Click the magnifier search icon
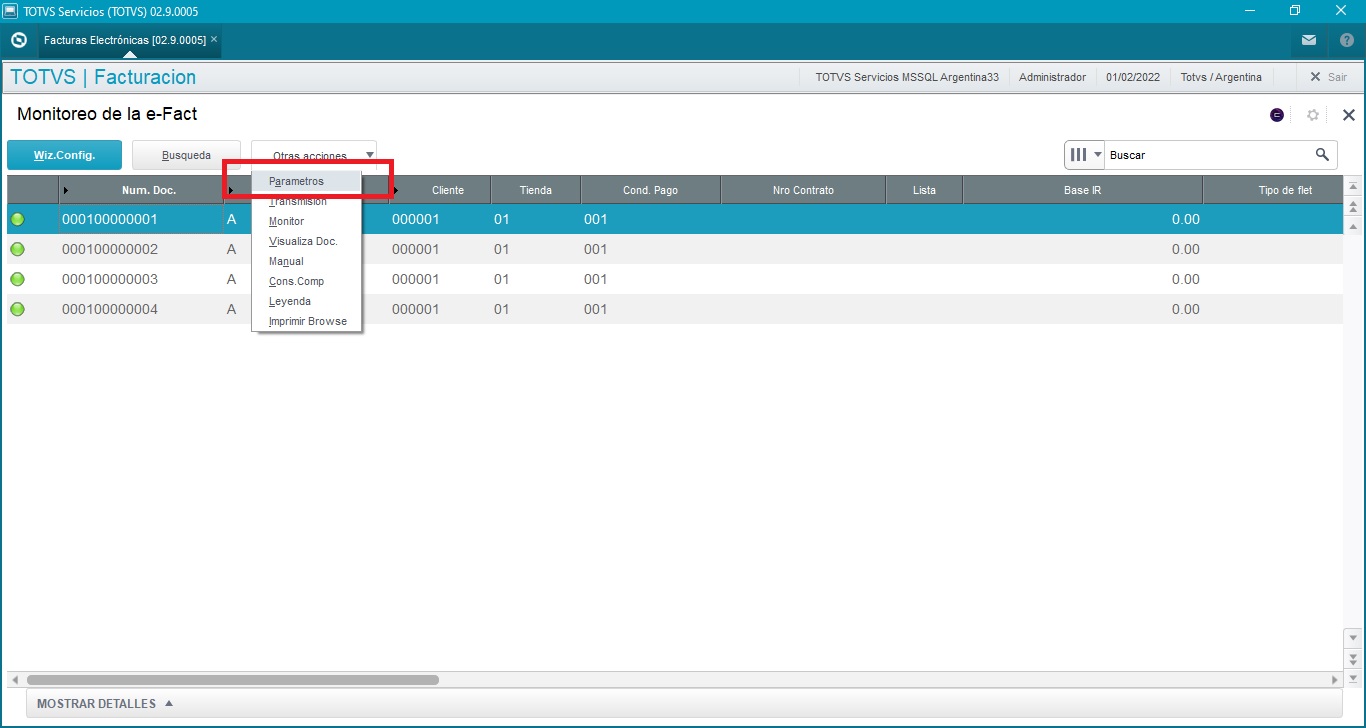Viewport: 1366px width, 728px height. point(1322,154)
